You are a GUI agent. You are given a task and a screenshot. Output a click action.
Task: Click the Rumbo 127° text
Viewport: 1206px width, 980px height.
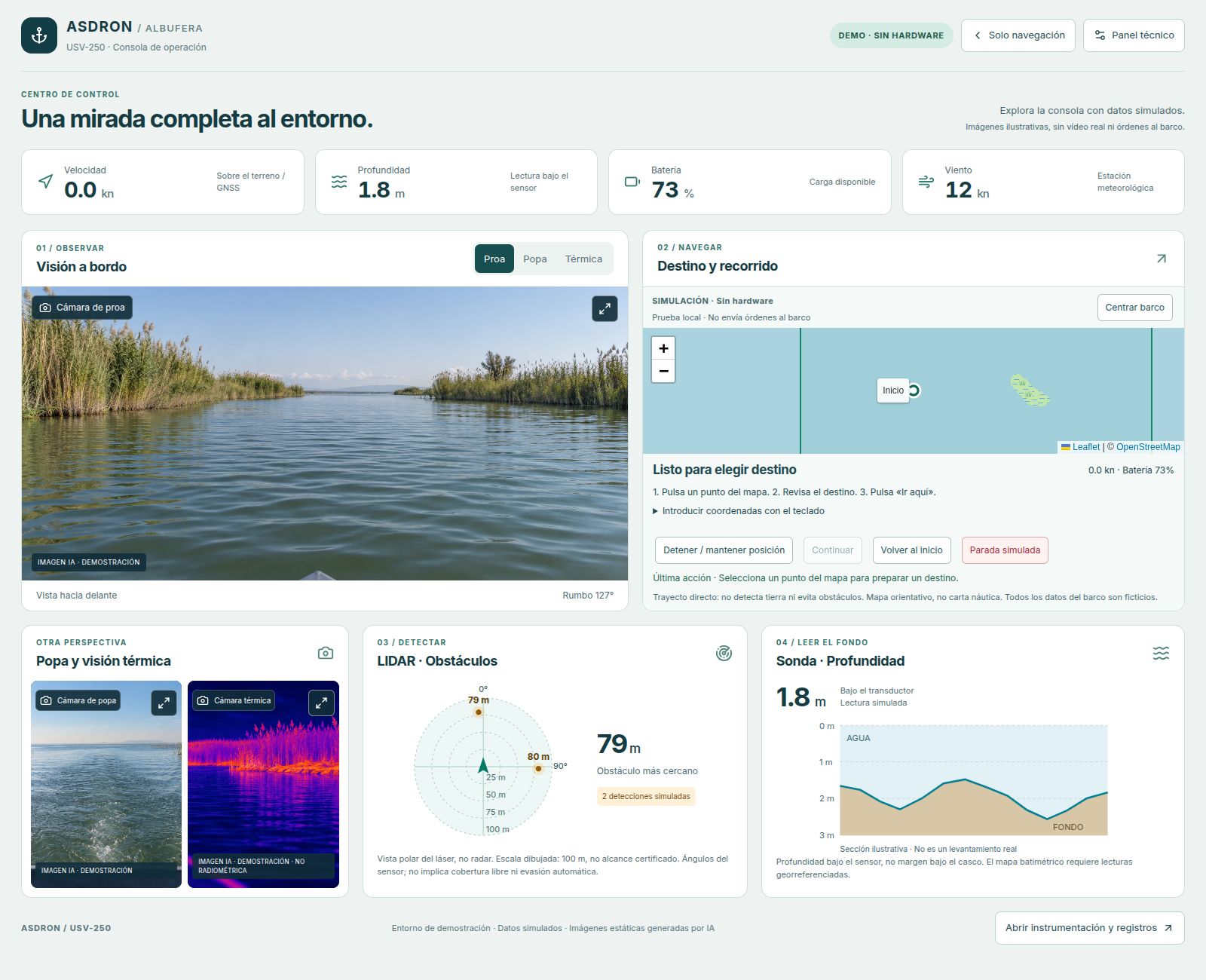[x=588, y=596]
